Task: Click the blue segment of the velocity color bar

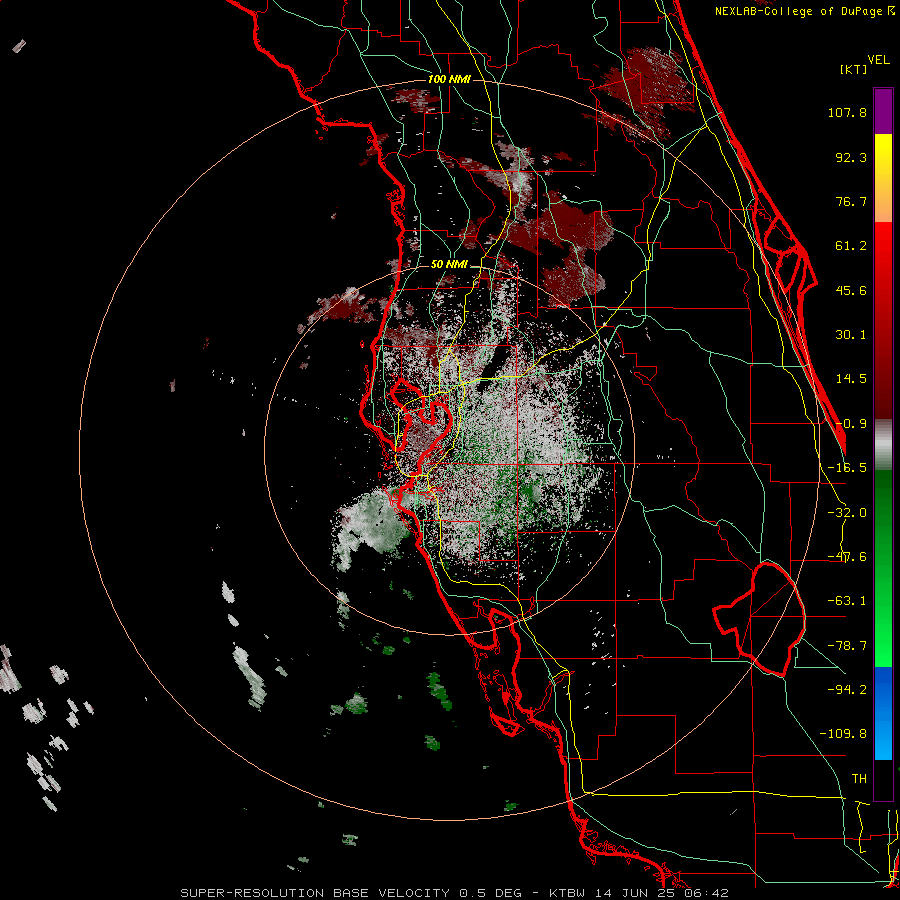Action: pos(883,713)
